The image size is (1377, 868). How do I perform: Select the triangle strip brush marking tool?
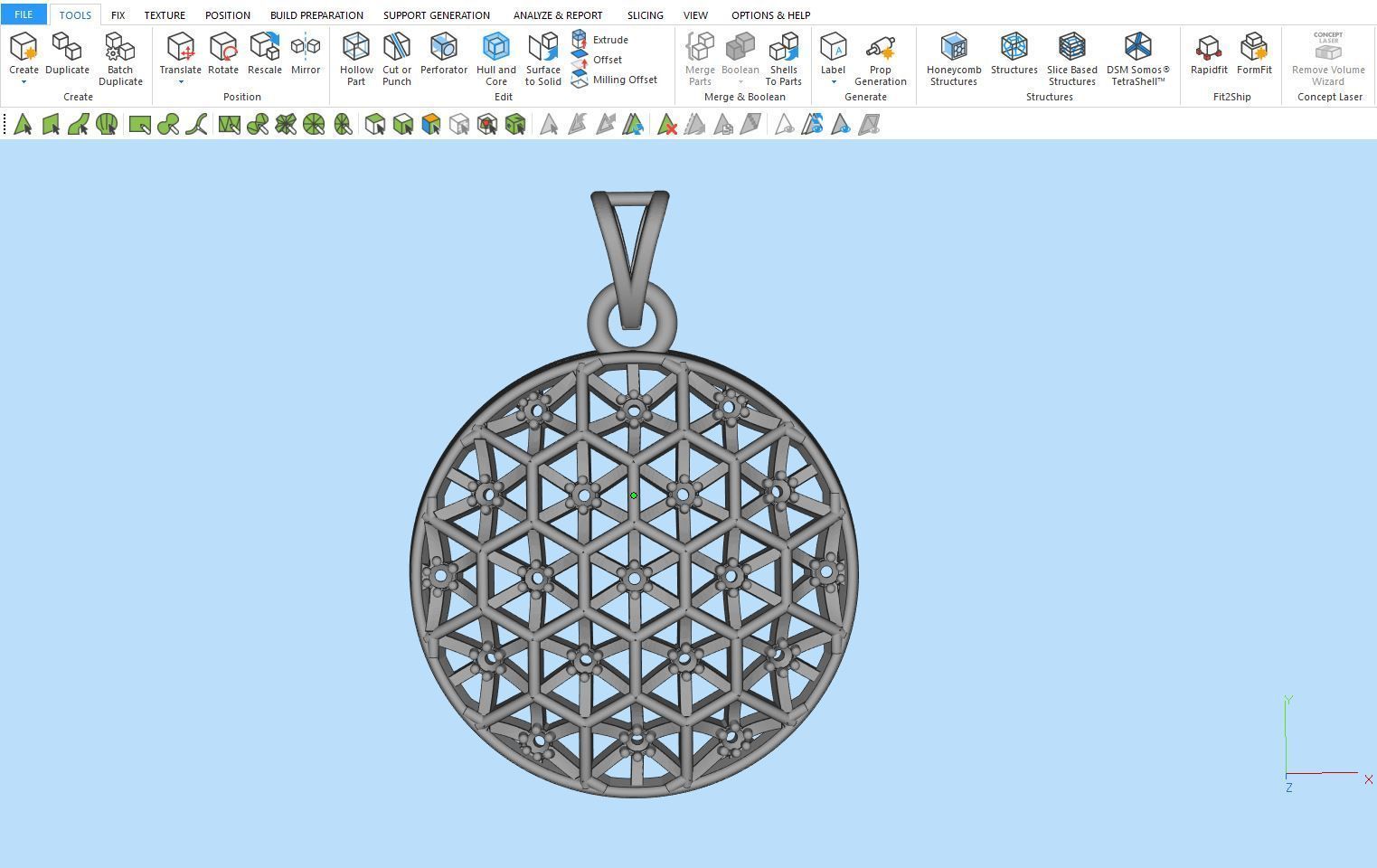pyautogui.click(x=229, y=125)
